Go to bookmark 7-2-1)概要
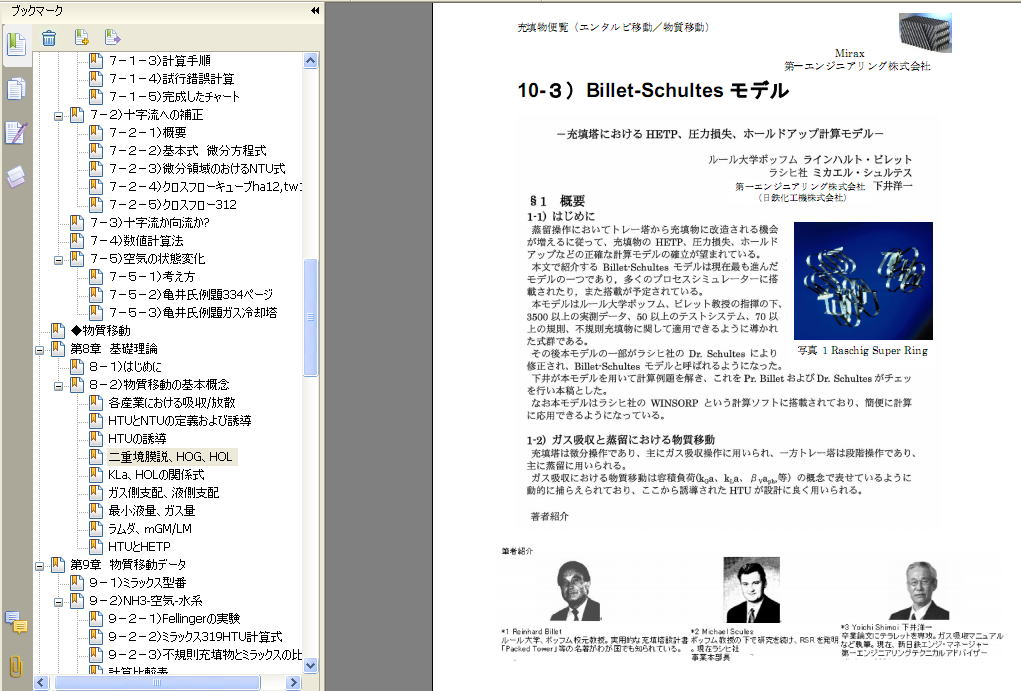Screen dimensions: 1021x691 pos(147,133)
